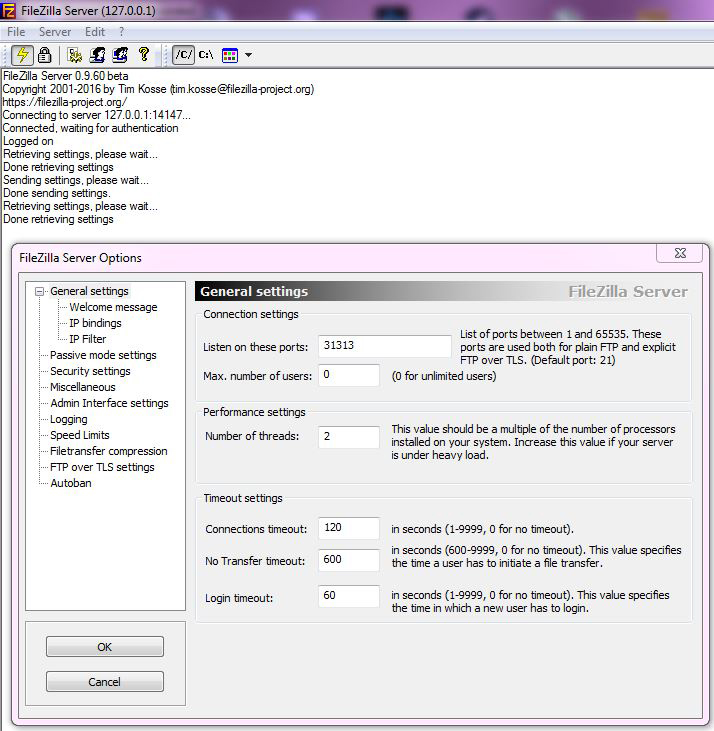This screenshot has height=731, width=714.
Task: Open dropdown arrow next to grid icon
Action: point(248,55)
